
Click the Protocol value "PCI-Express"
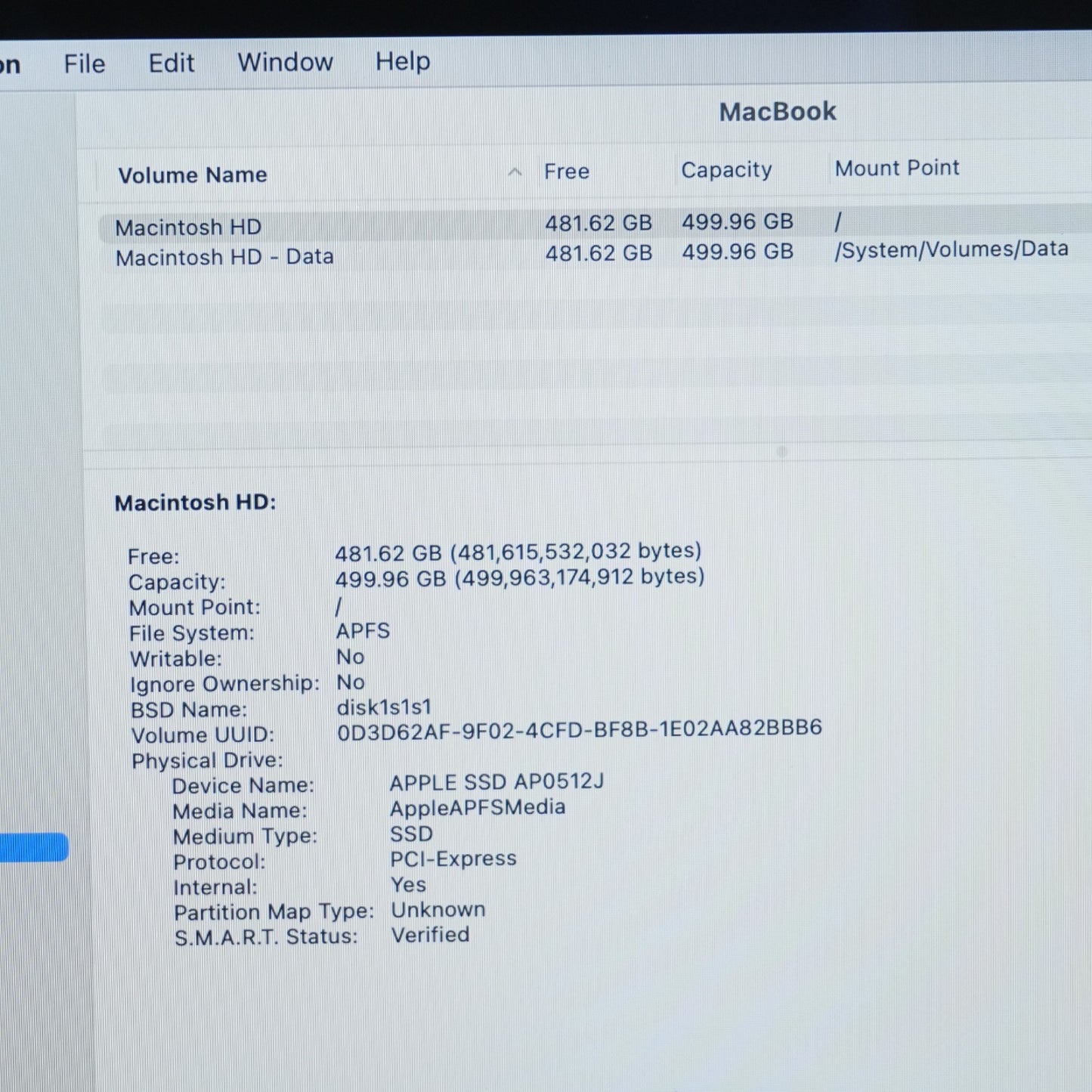click(x=453, y=859)
